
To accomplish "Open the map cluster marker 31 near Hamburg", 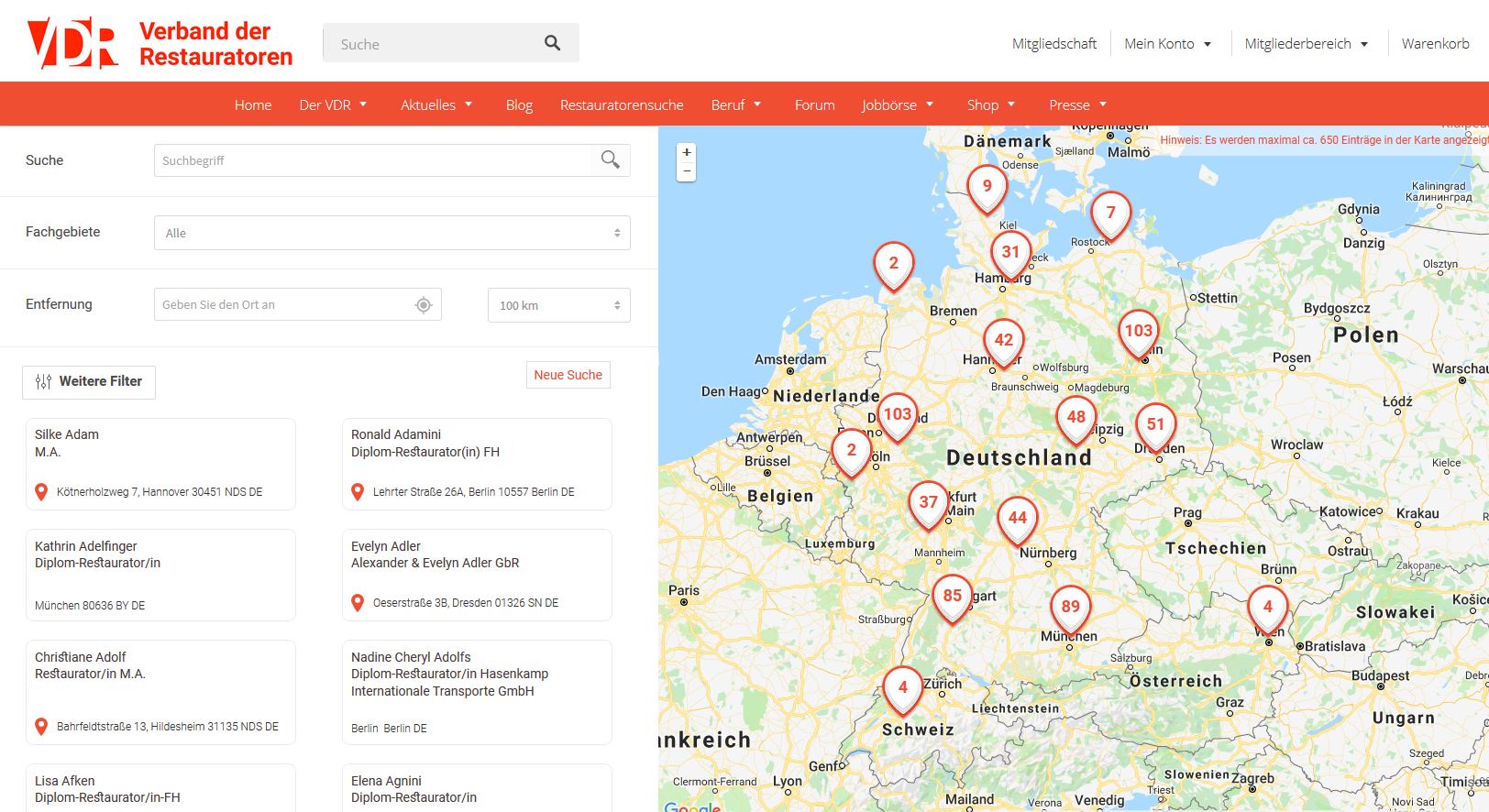I will 1010,254.
